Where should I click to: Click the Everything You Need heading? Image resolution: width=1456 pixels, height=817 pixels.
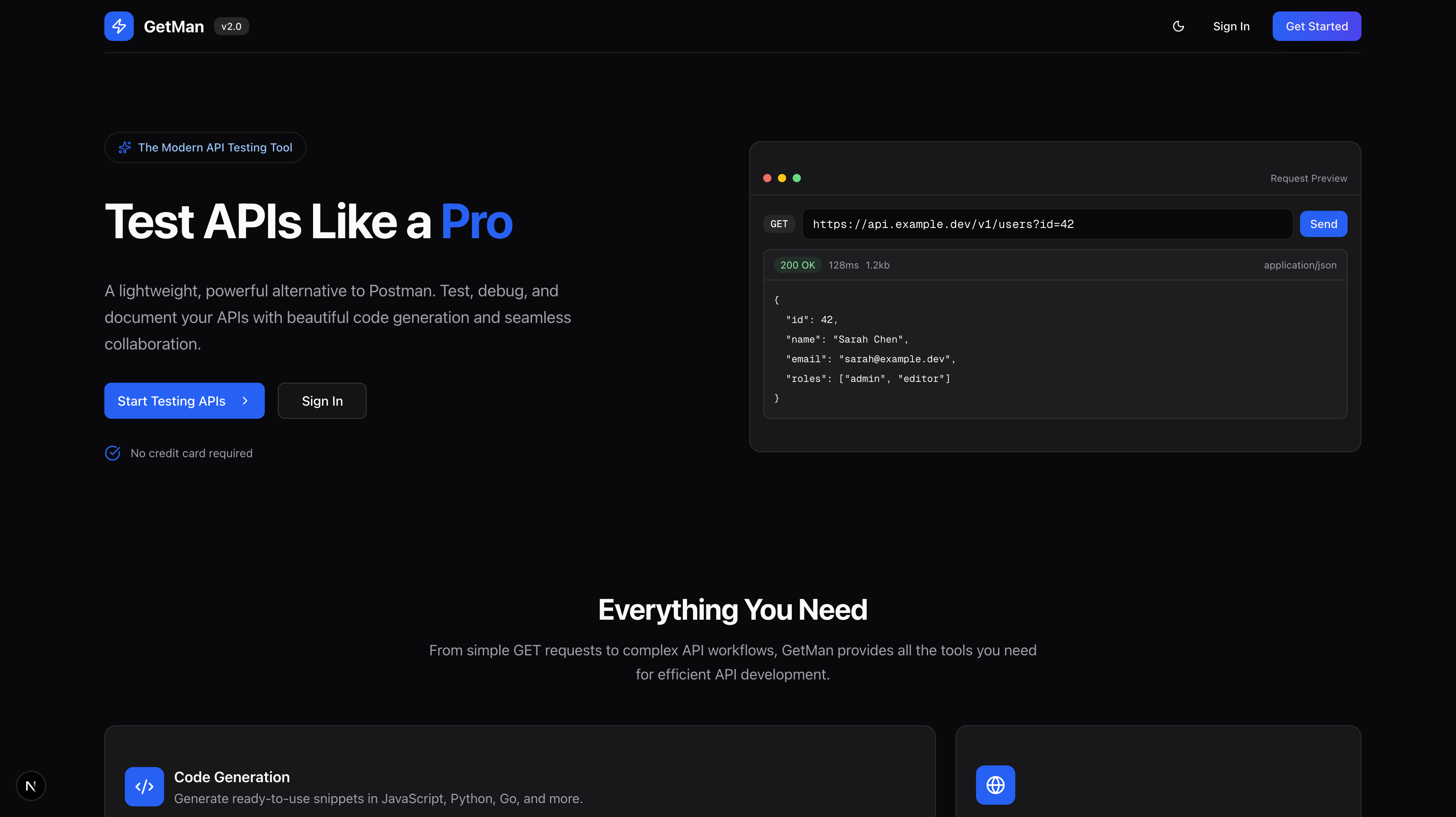tap(733, 610)
